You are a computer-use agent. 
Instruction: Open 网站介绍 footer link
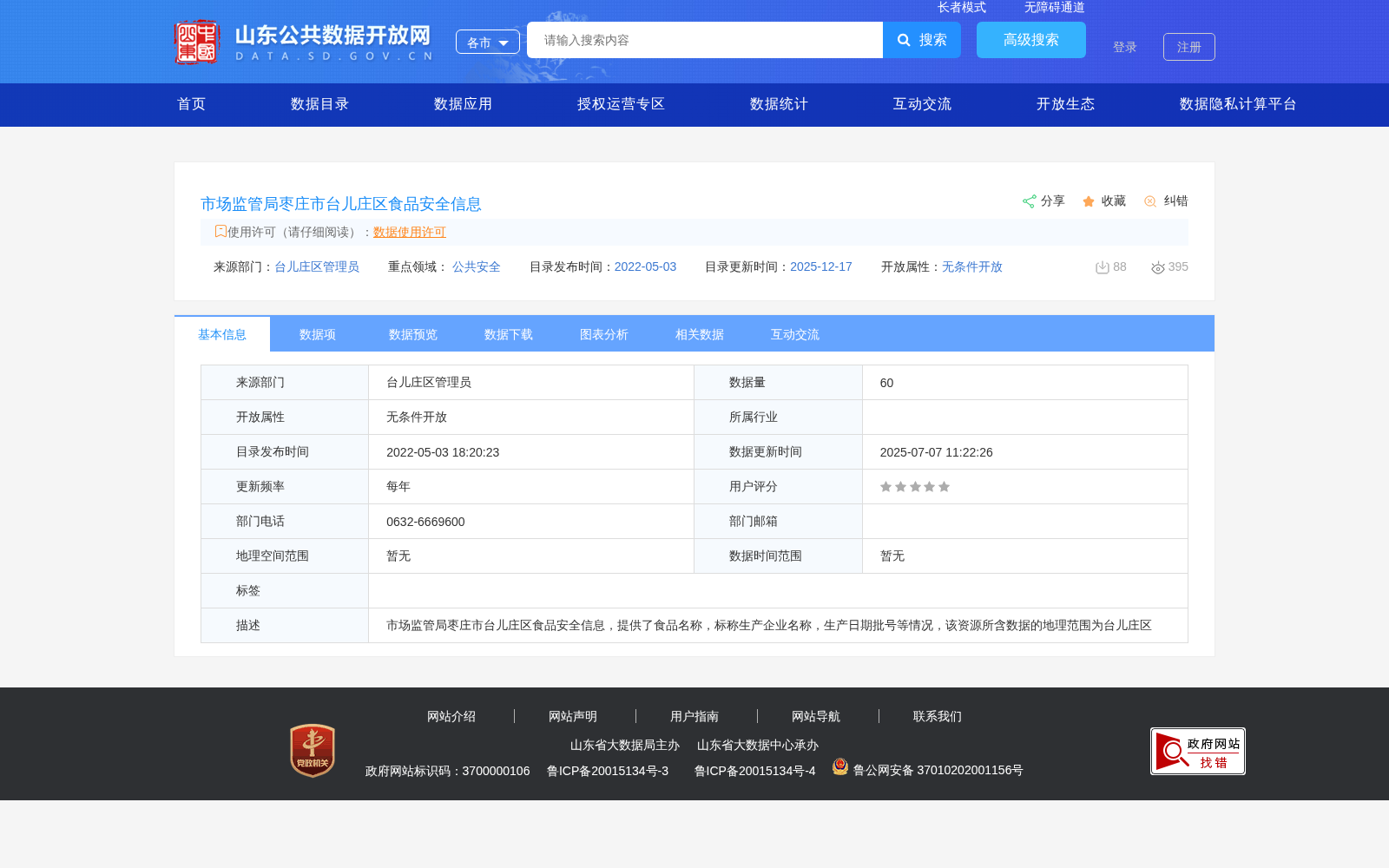click(x=451, y=716)
